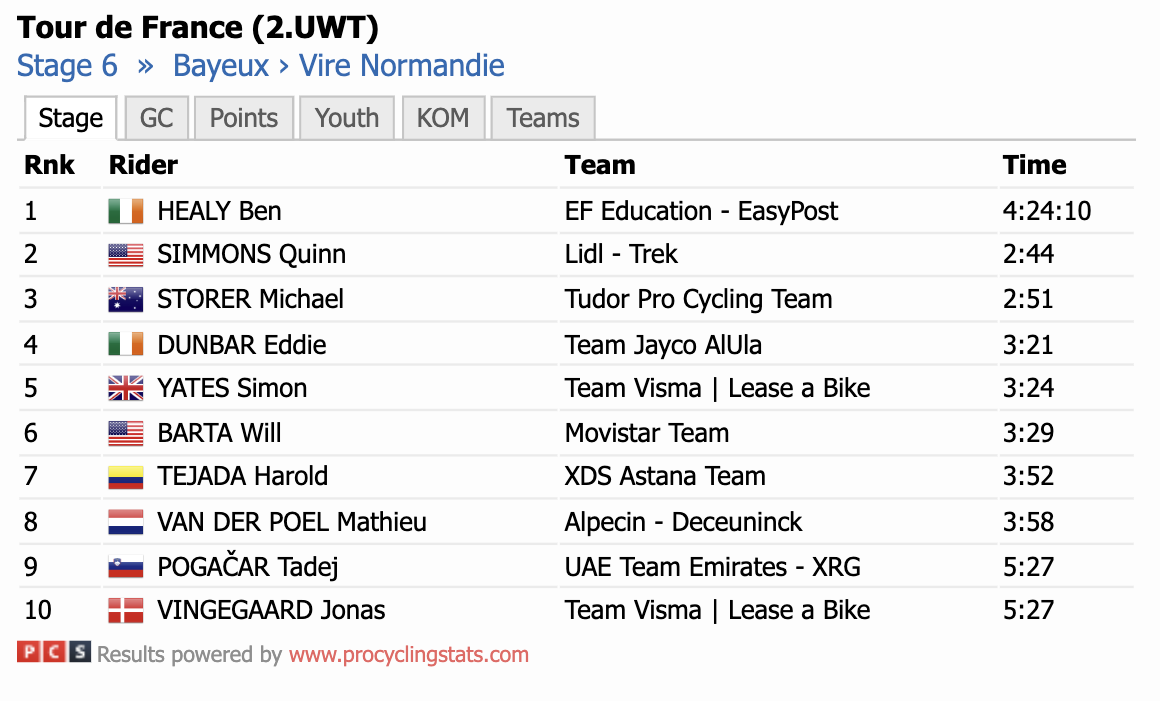Select the Stage results tab
The width and height of the screenshot is (1160, 701).
71,118
